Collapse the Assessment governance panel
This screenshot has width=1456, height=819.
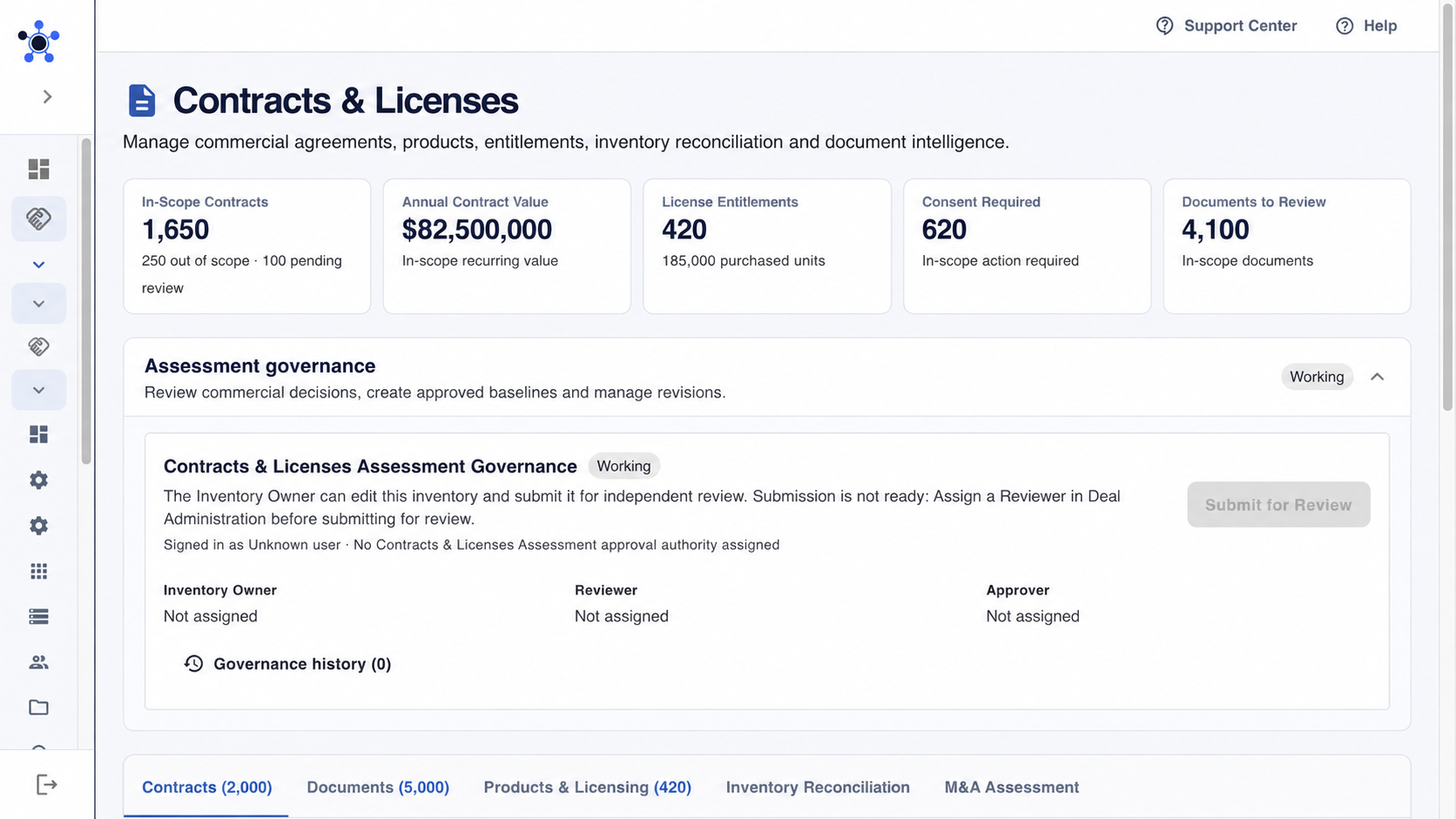tap(1377, 377)
